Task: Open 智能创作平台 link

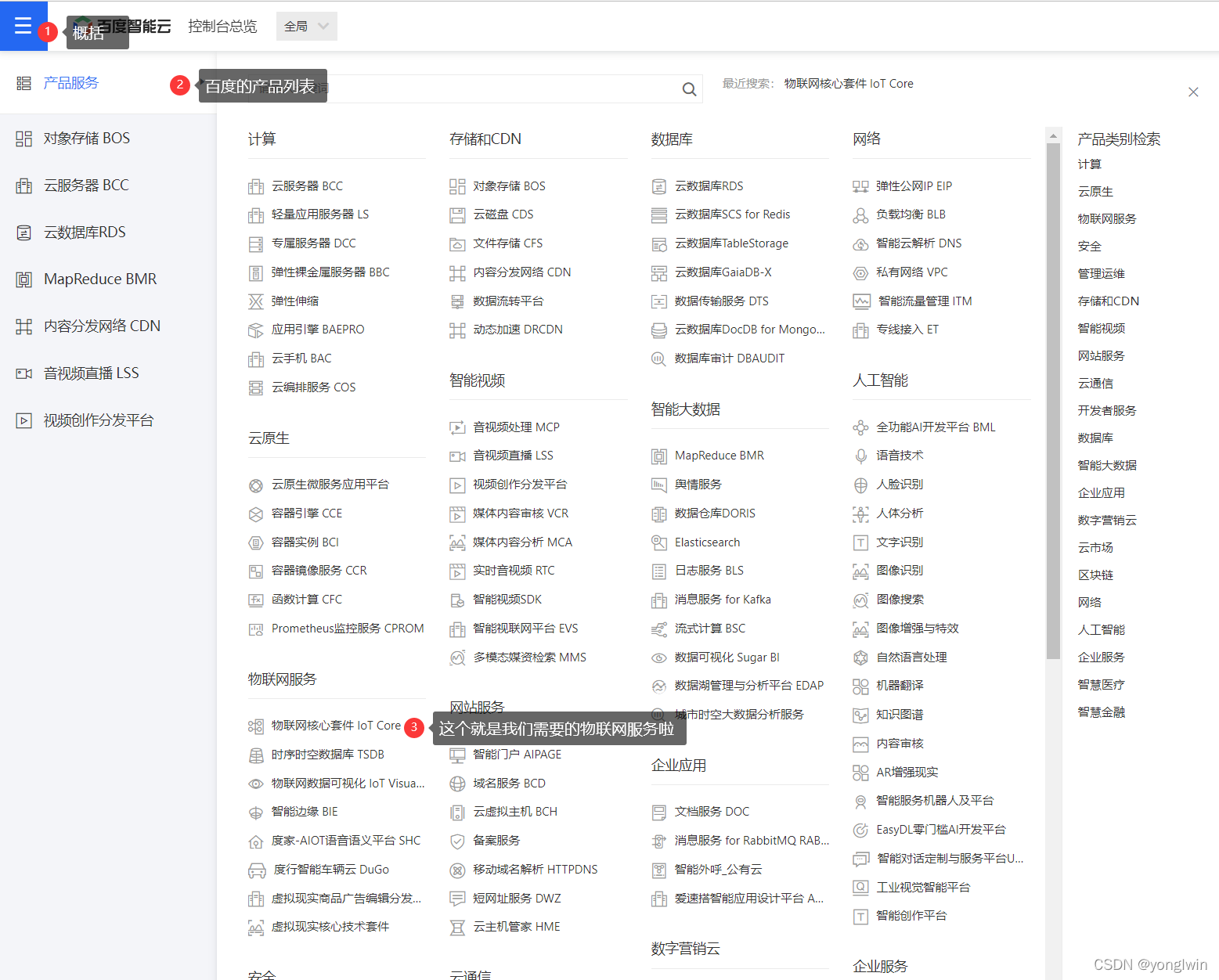Action: click(912, 916)
